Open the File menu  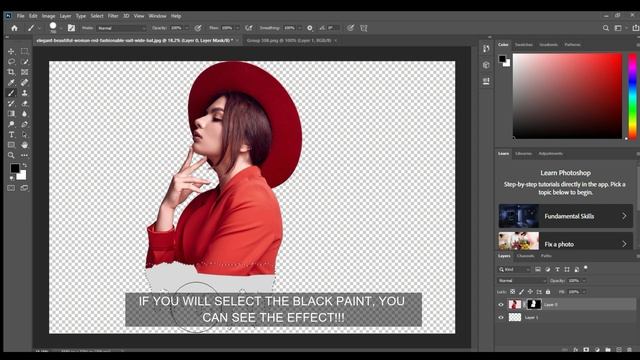20,16
